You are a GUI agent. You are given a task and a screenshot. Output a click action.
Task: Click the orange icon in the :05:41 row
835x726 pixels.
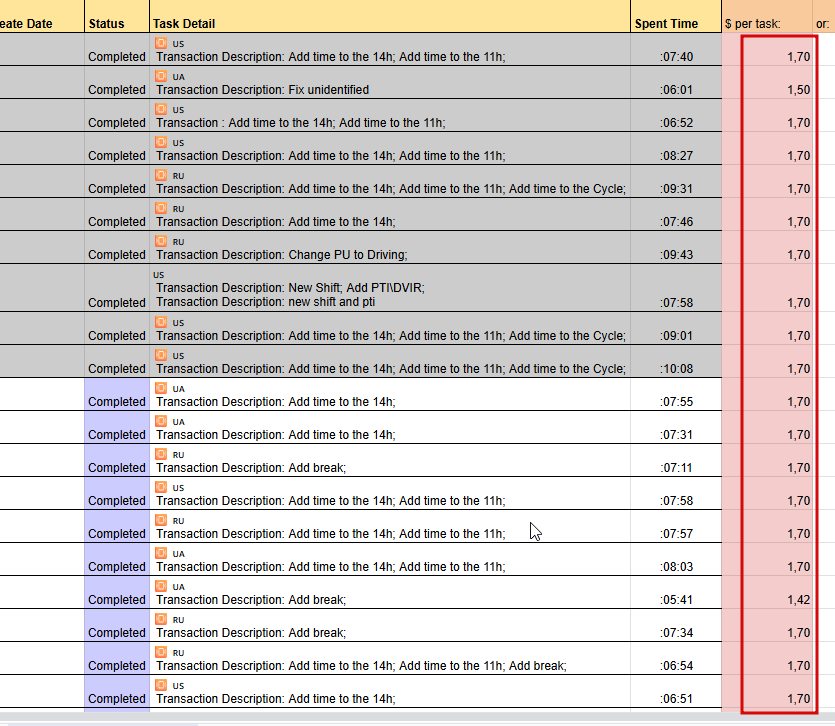tap(161, 586)
